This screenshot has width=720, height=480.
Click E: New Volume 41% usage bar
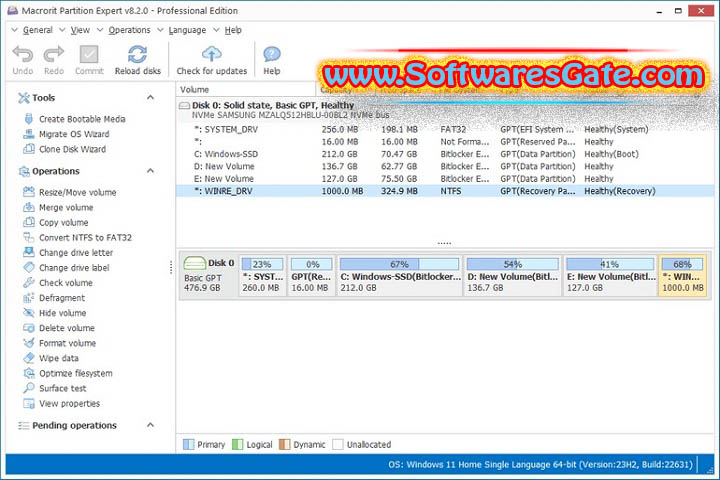610,264
